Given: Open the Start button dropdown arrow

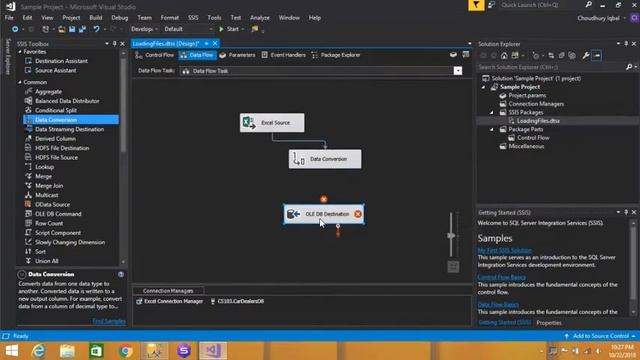Looking at the screenshot, I should pyautogui.click(x=243, y=29).
